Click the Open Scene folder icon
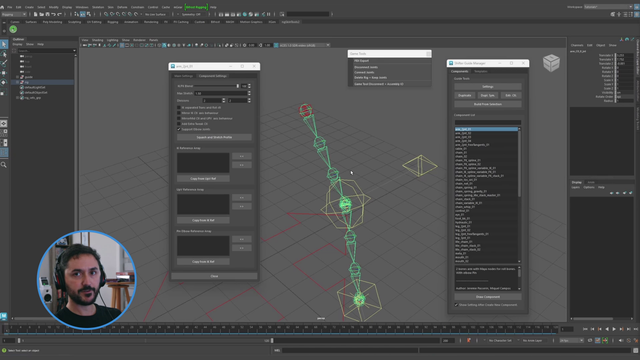The height and width of the screenshot is (360, 640). [41, 14]
